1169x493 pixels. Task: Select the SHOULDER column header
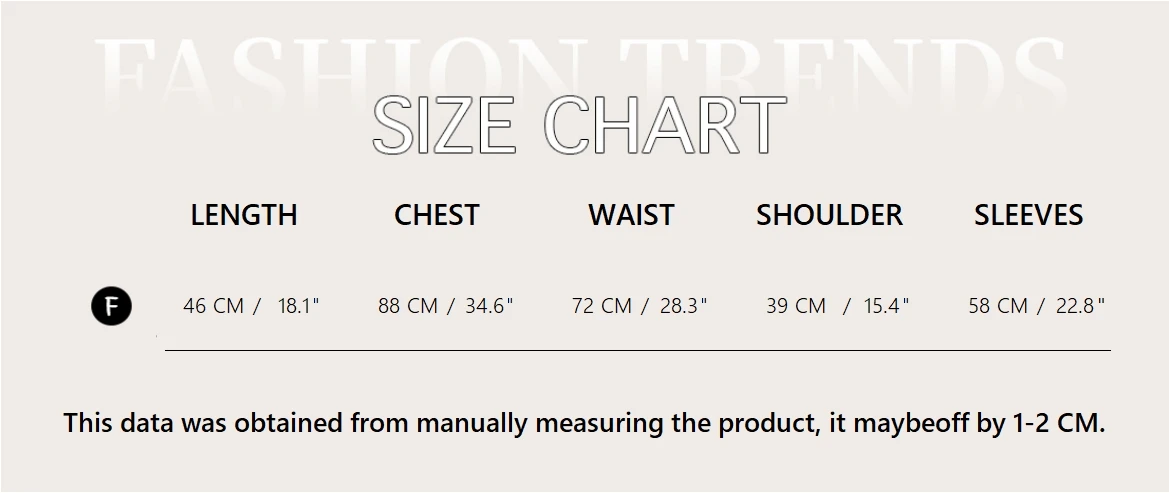(829, 215)
